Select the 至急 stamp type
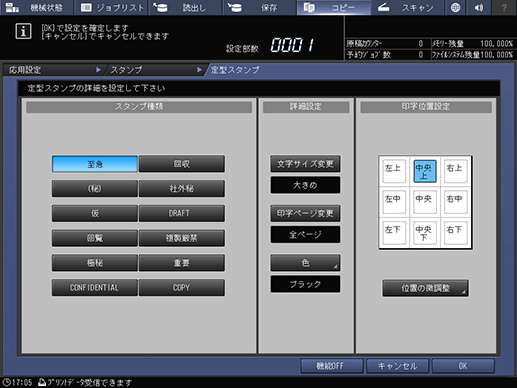517x388 pixels. 95,164
